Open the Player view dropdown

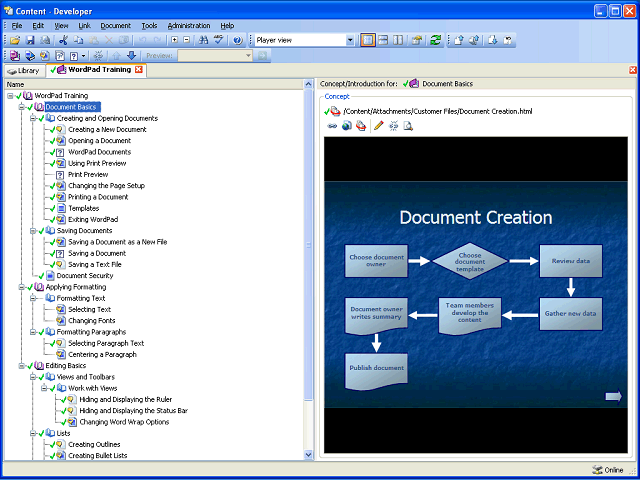click(x=349, y=40)
